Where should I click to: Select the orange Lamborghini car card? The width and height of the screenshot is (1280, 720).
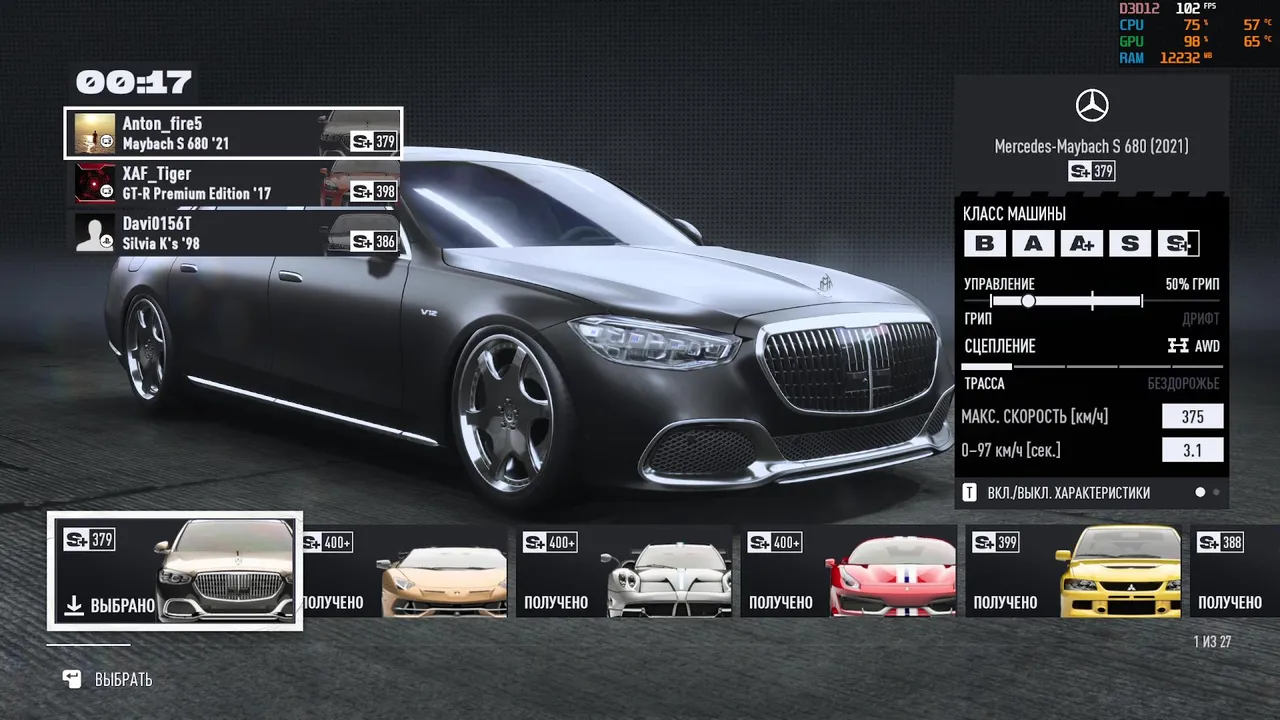[x=405, y=571]
